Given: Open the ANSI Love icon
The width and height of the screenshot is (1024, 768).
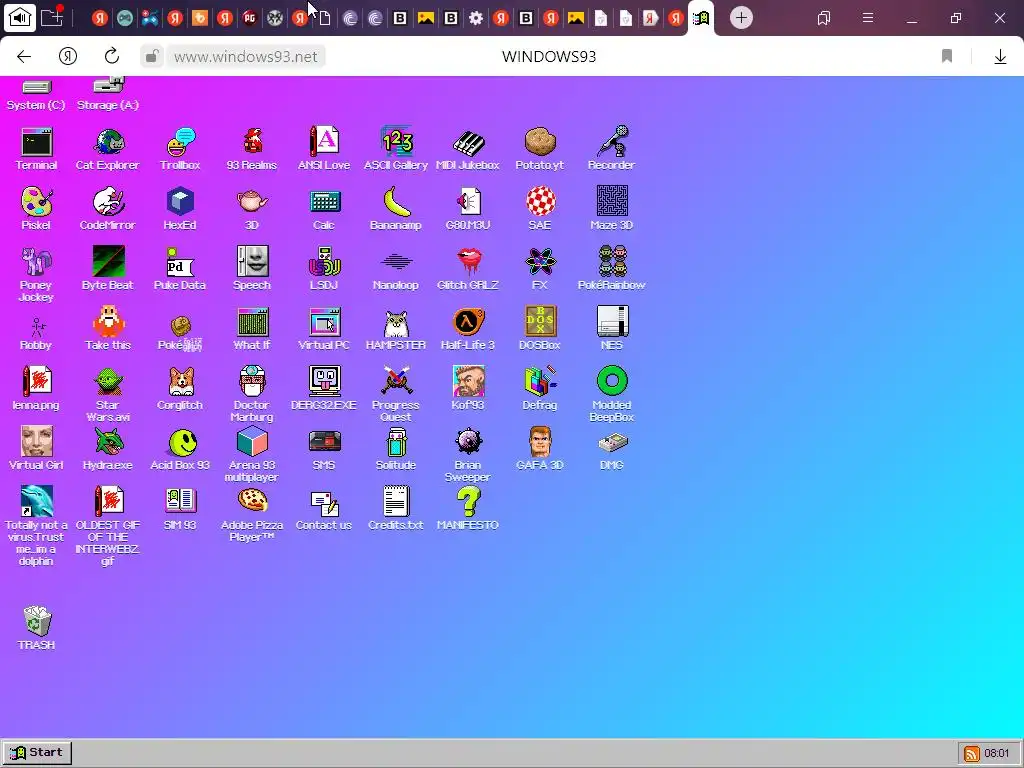Looking at the screenshot, I should [324, 150].
